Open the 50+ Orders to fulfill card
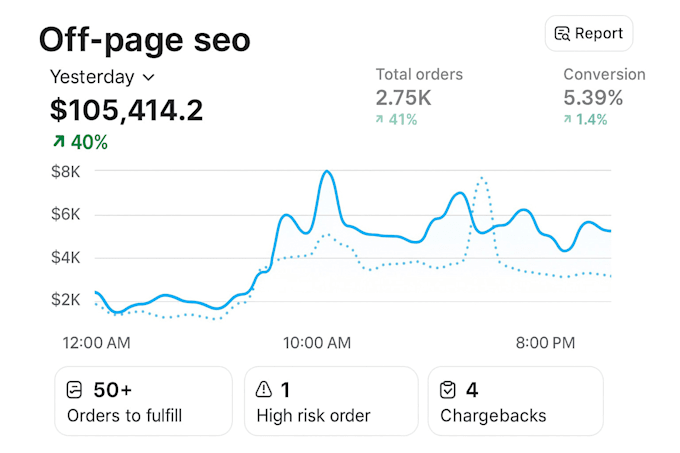680x453 pixels. [x=143, y=401]
